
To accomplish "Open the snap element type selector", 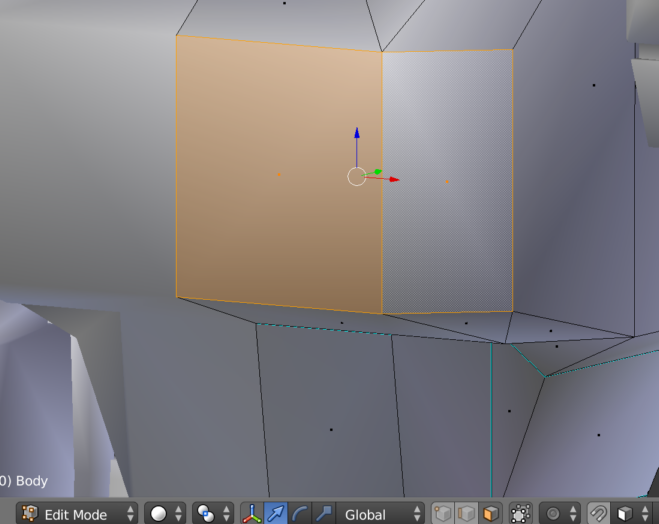I will [630, 514].
